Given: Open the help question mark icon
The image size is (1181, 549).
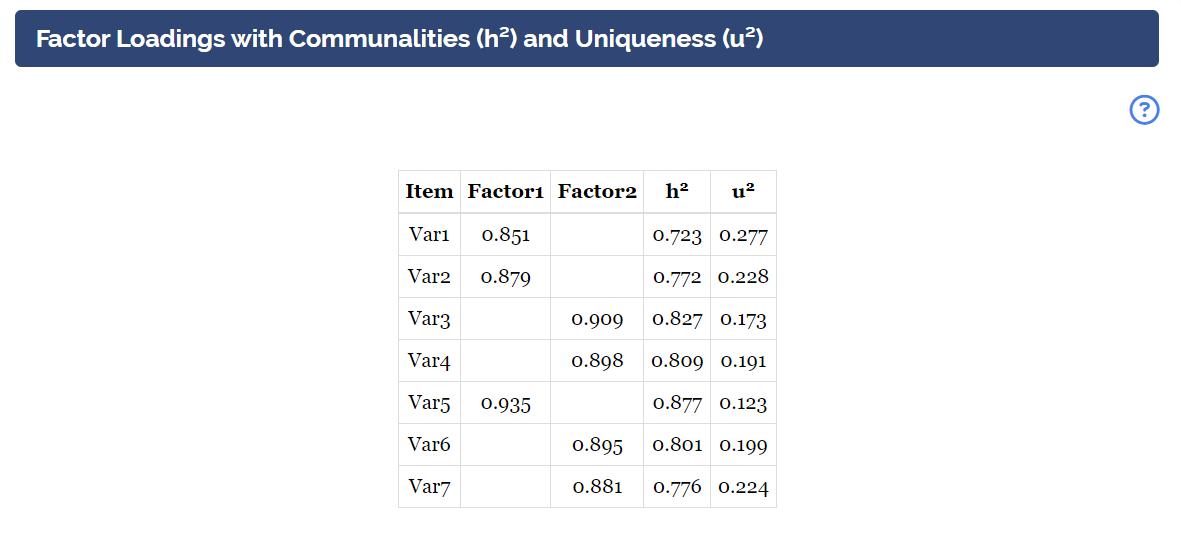Looking at the screenshot, I should [x=1144, y=110].
